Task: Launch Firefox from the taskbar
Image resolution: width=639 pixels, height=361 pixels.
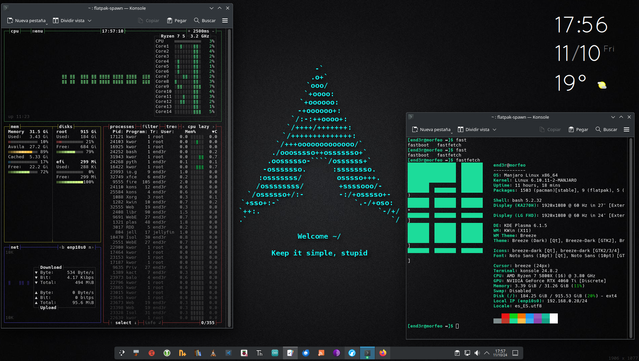Action: tap(383, 353)
